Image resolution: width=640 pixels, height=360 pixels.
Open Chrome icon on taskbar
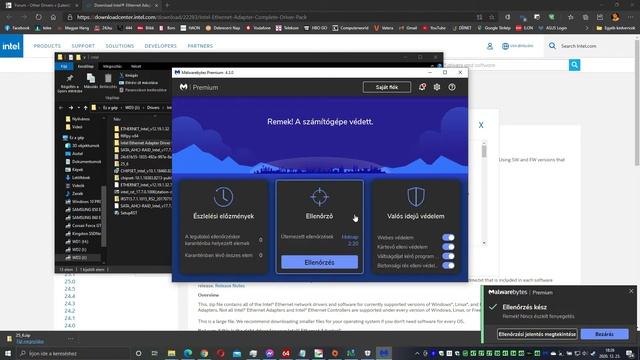[204, 353]
